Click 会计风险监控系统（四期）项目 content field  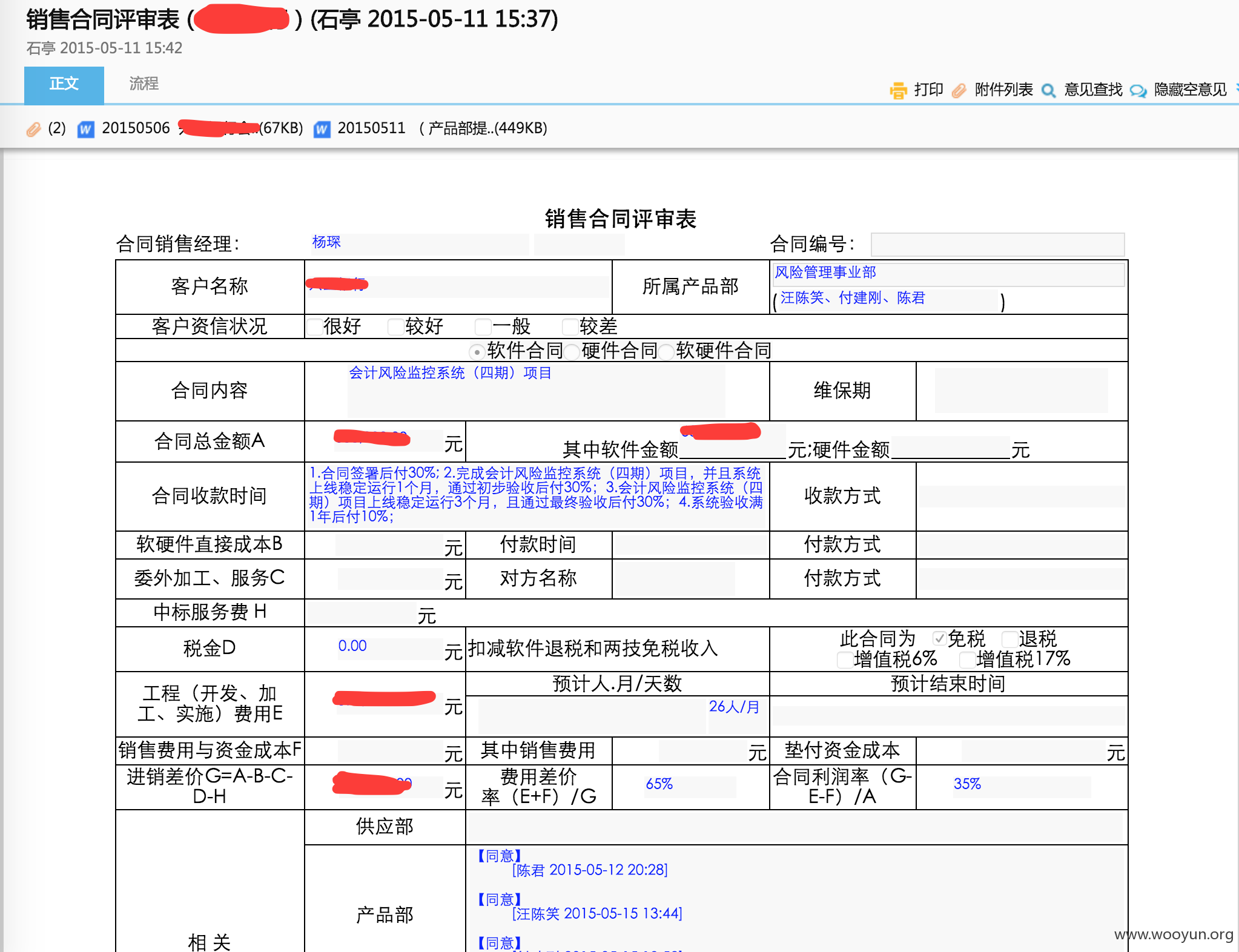tap(537, 391)
